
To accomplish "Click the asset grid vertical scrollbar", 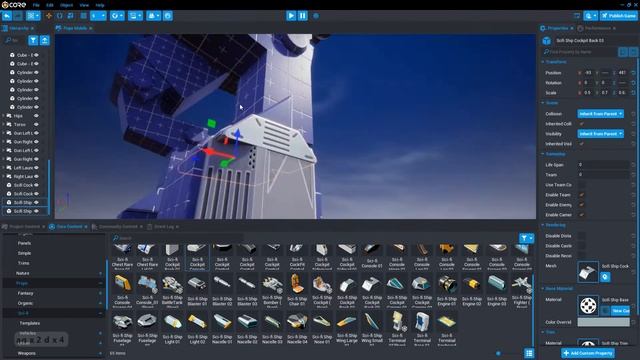I will point(532,310).
